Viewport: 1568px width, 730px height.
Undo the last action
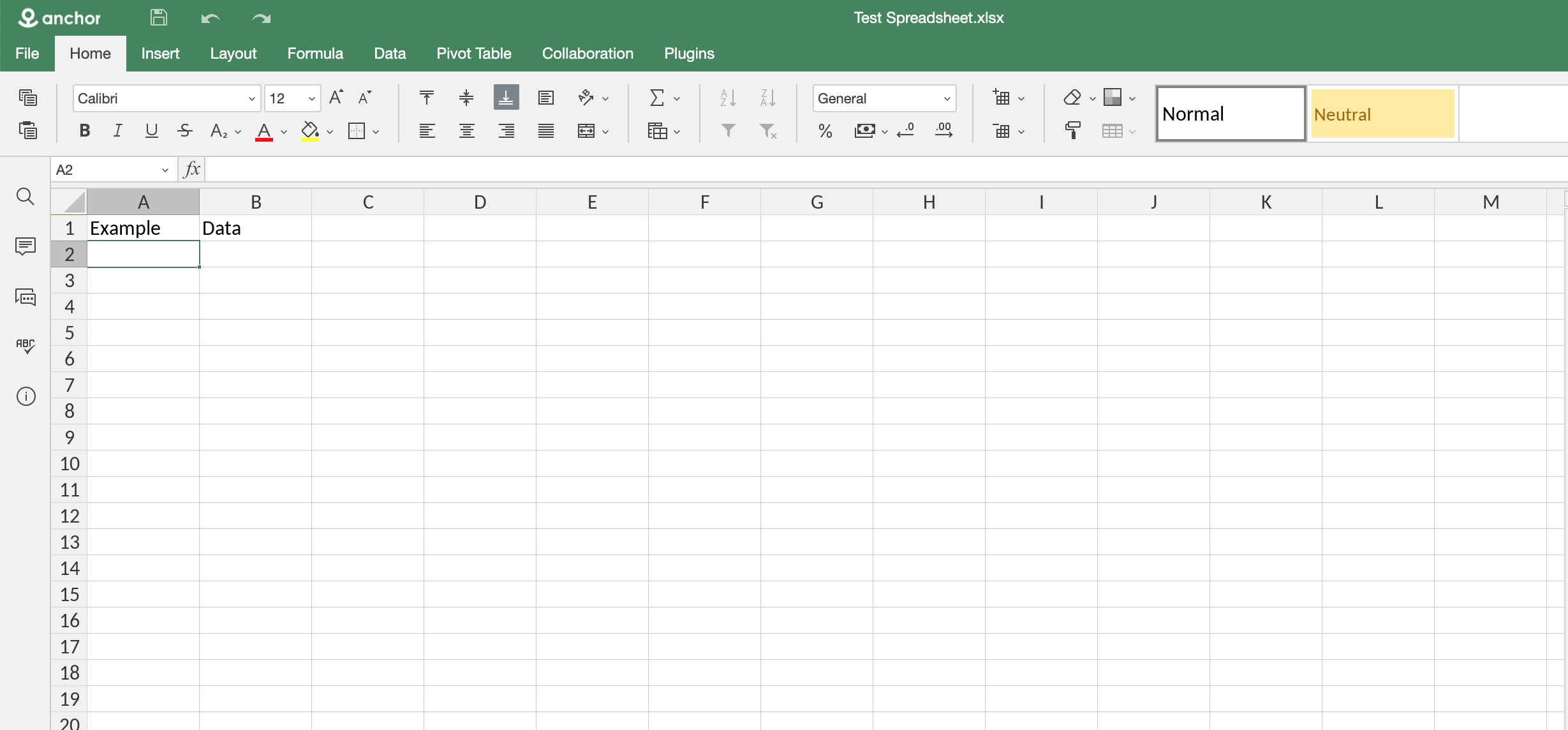210,19
